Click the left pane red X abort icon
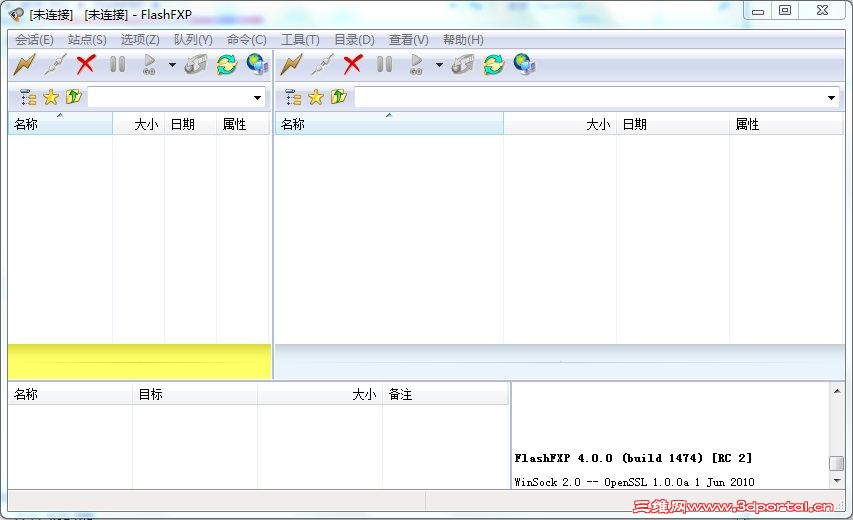Viewport: 853px width, 520px height. (x=85, y=65)
